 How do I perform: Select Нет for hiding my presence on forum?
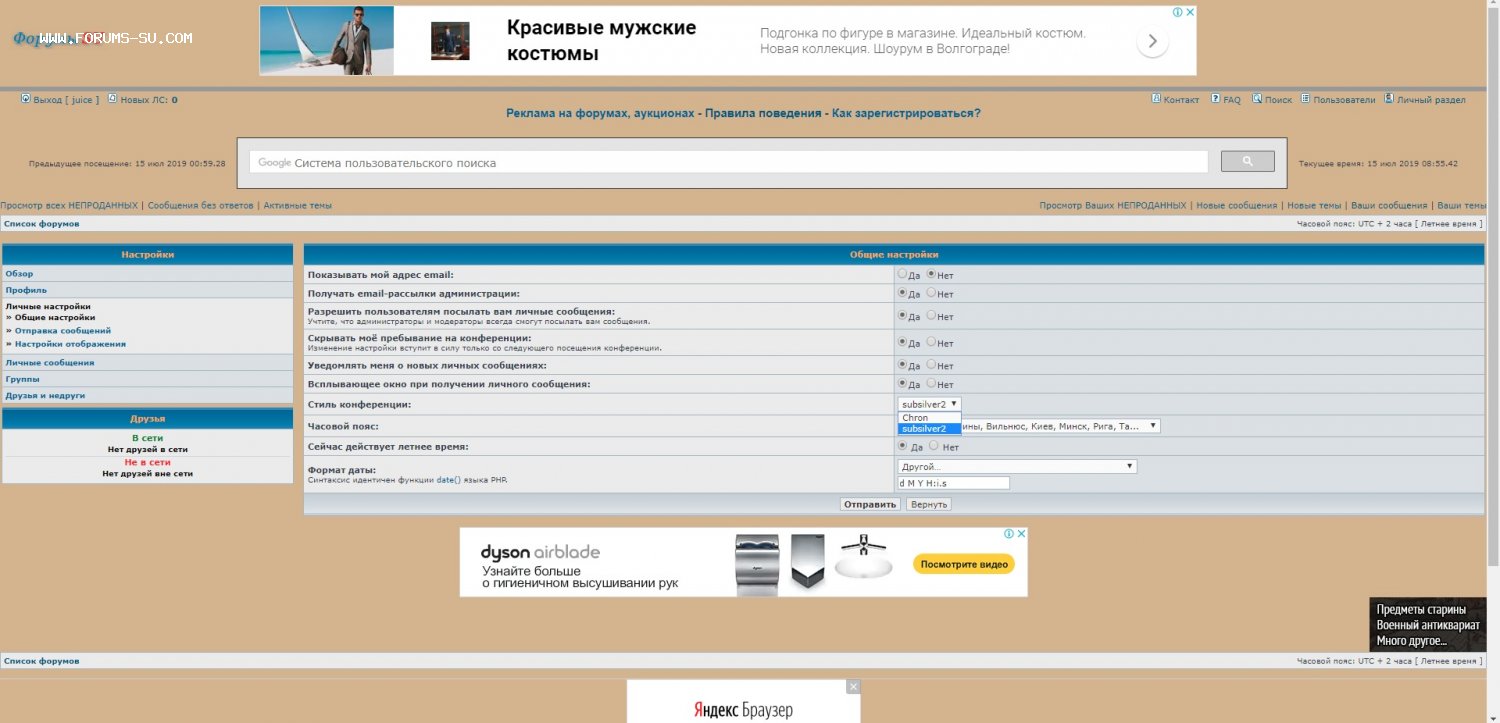(x=931, y=342)
